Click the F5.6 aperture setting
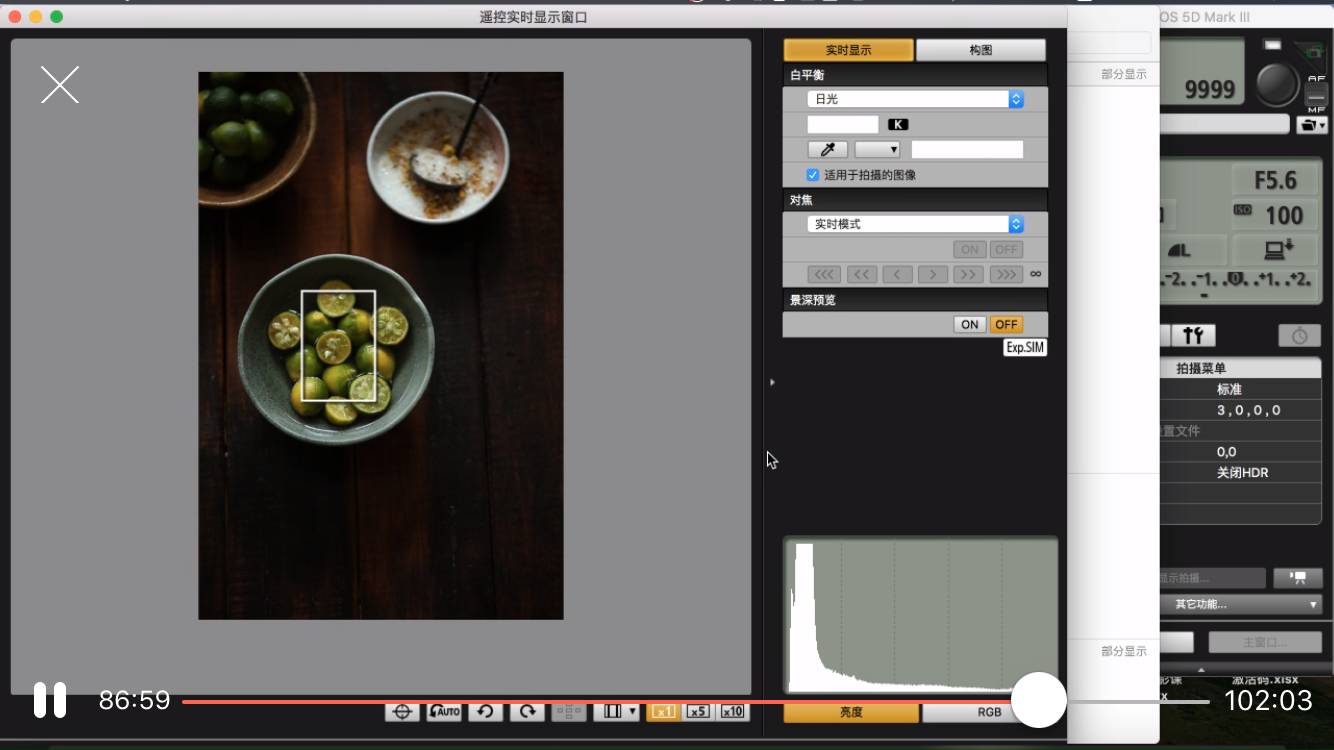The height and width of the screenshot is (750, 1334). click(1276, 180)
